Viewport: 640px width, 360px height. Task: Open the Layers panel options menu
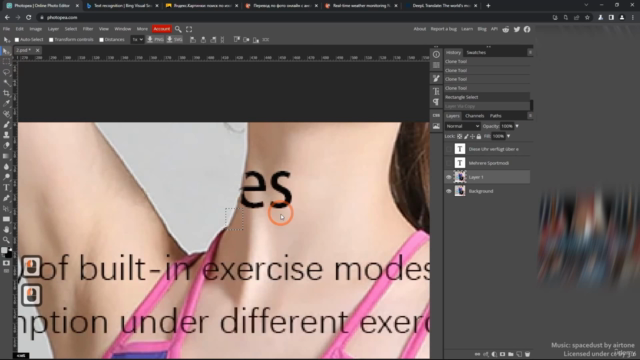click(x=530, y=116)
